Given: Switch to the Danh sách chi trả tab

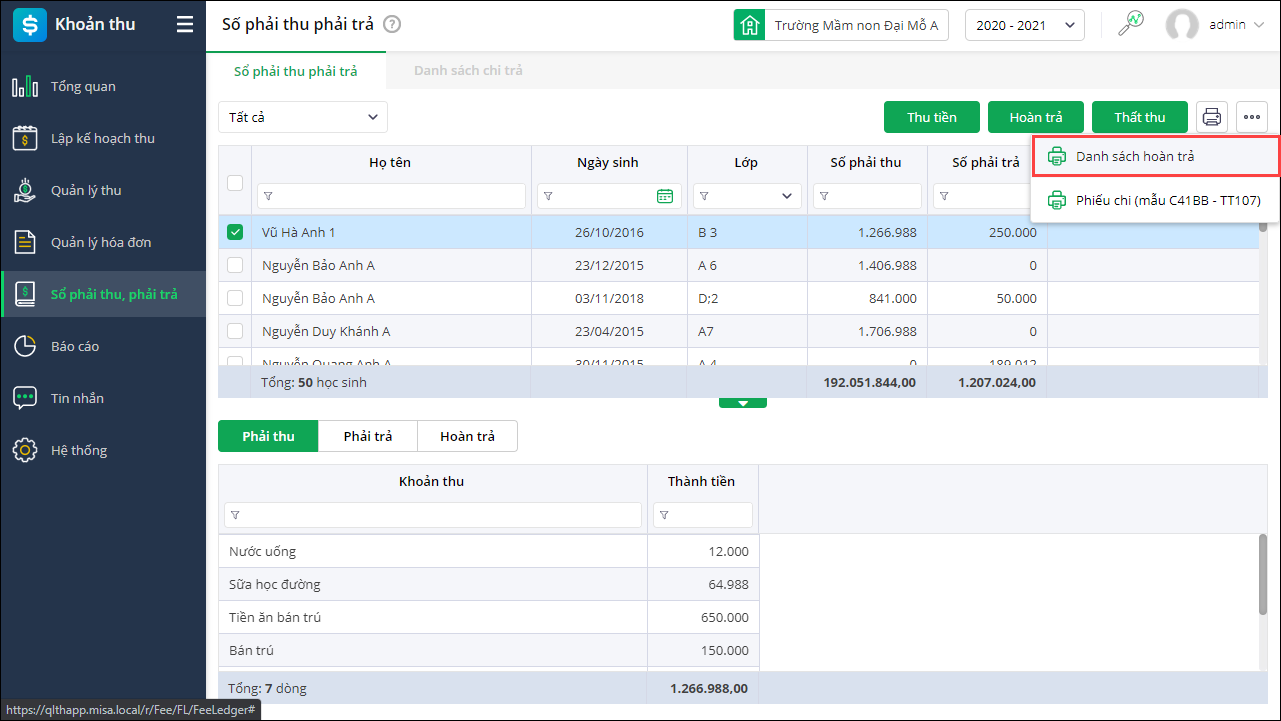Looking at the screenshot, I should coord(468,71).
